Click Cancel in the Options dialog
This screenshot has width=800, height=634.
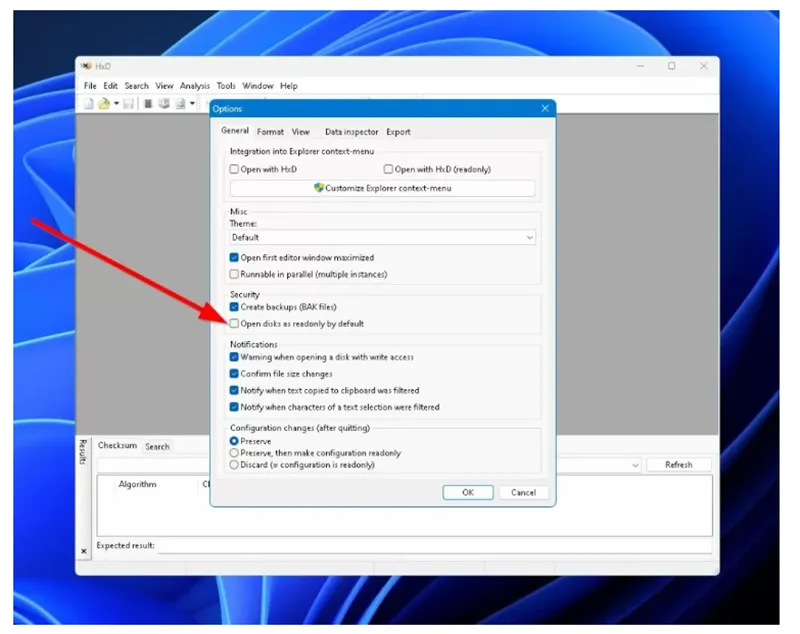pos(523,492)
